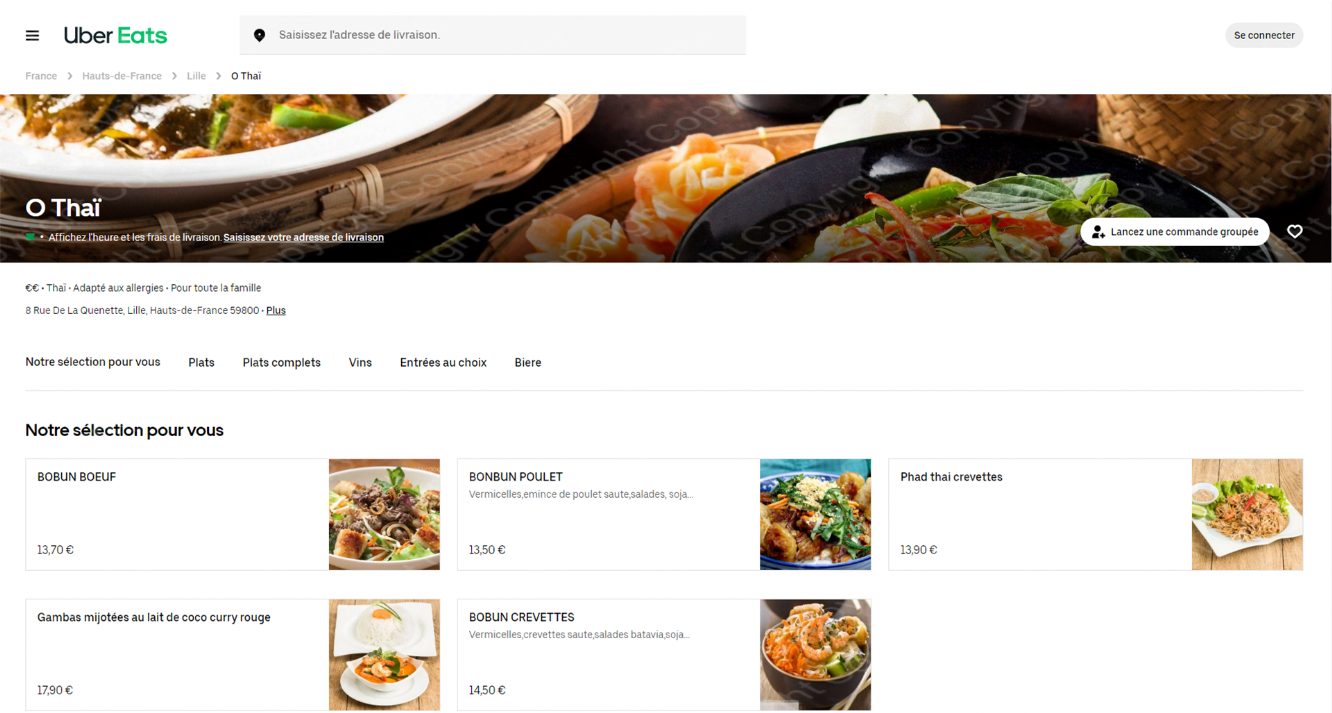Click the BONBUN POULET description text
The image size is (1332, 713).
coord(581,495)
